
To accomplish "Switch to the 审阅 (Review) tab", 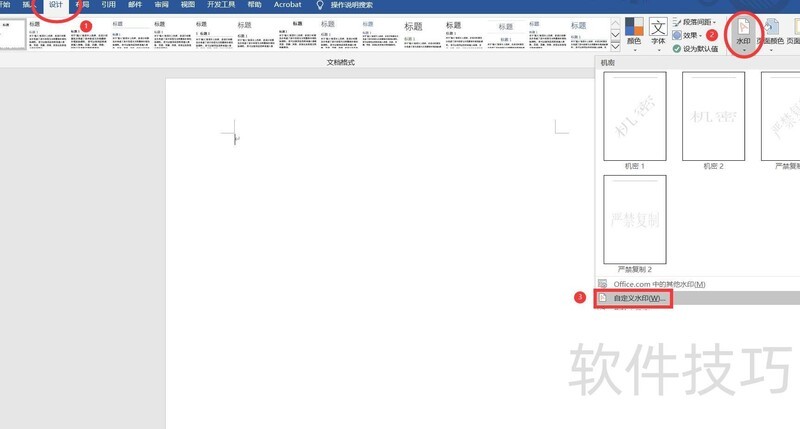I will click(162, 5).
